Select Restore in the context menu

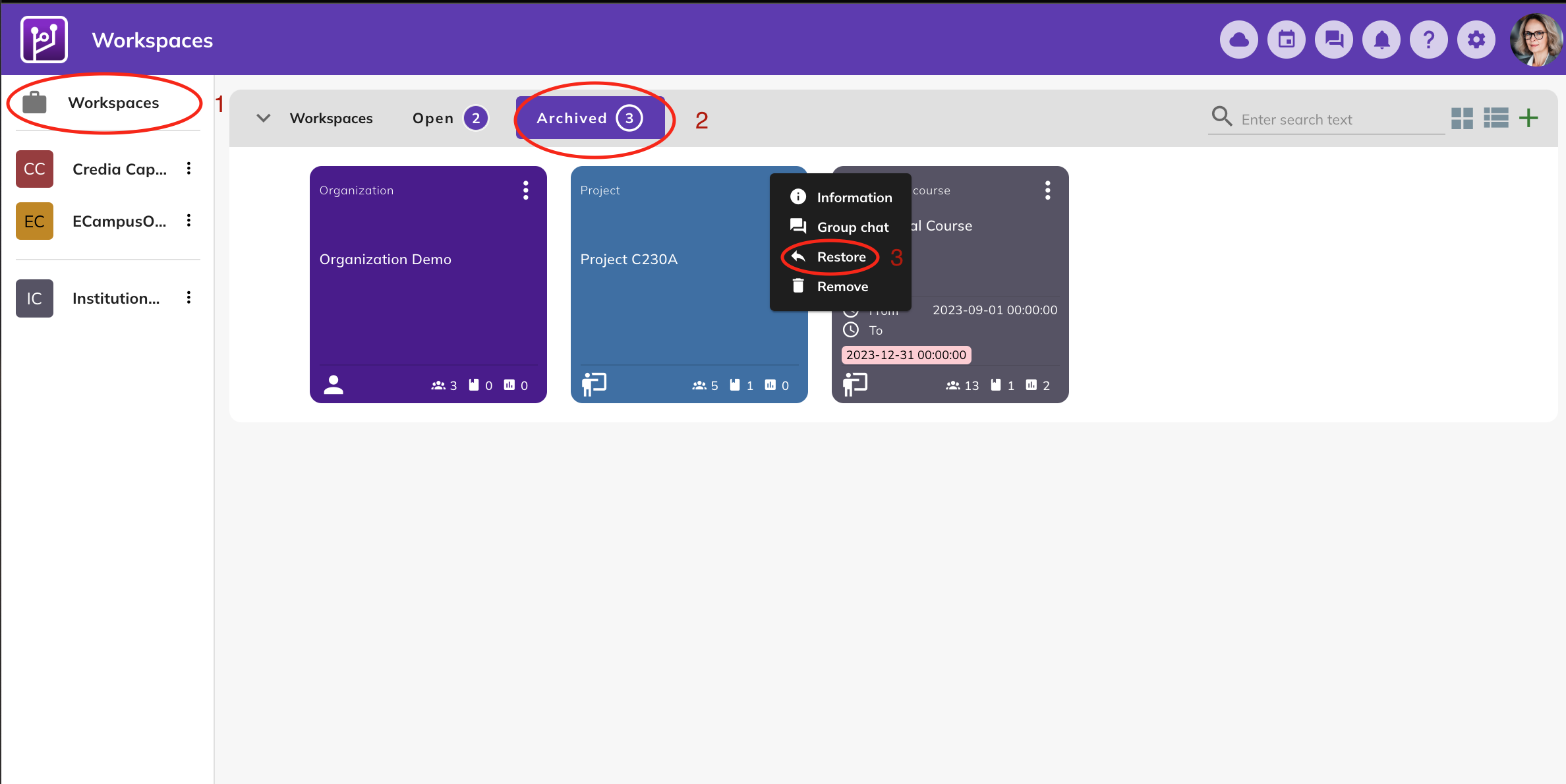click(x=840, y=257)
